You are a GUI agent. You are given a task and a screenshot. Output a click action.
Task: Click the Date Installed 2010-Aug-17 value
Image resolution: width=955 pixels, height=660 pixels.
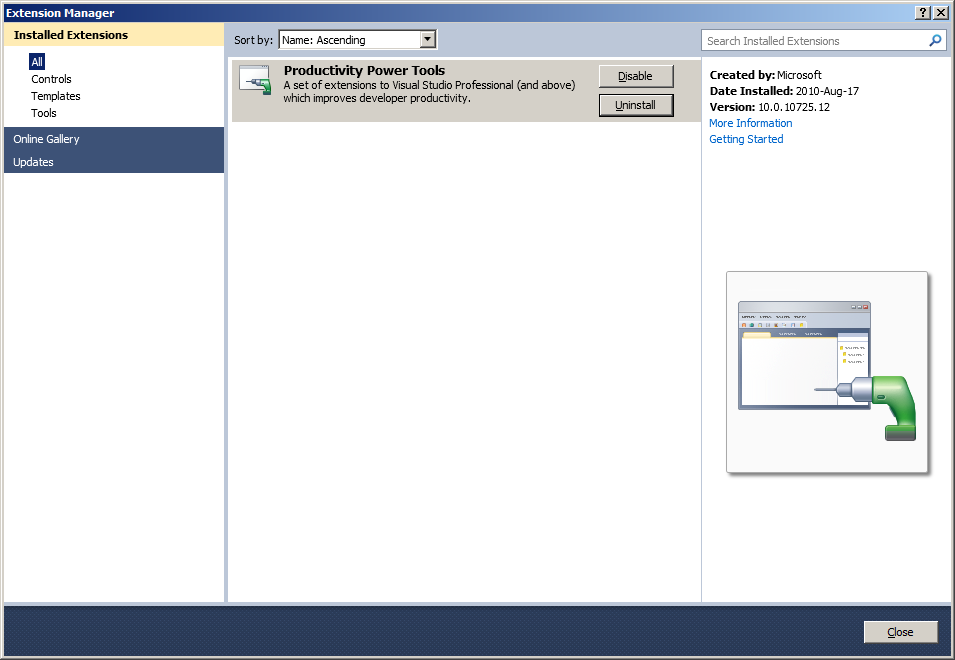pyautogui.click(x=827, y=91)
